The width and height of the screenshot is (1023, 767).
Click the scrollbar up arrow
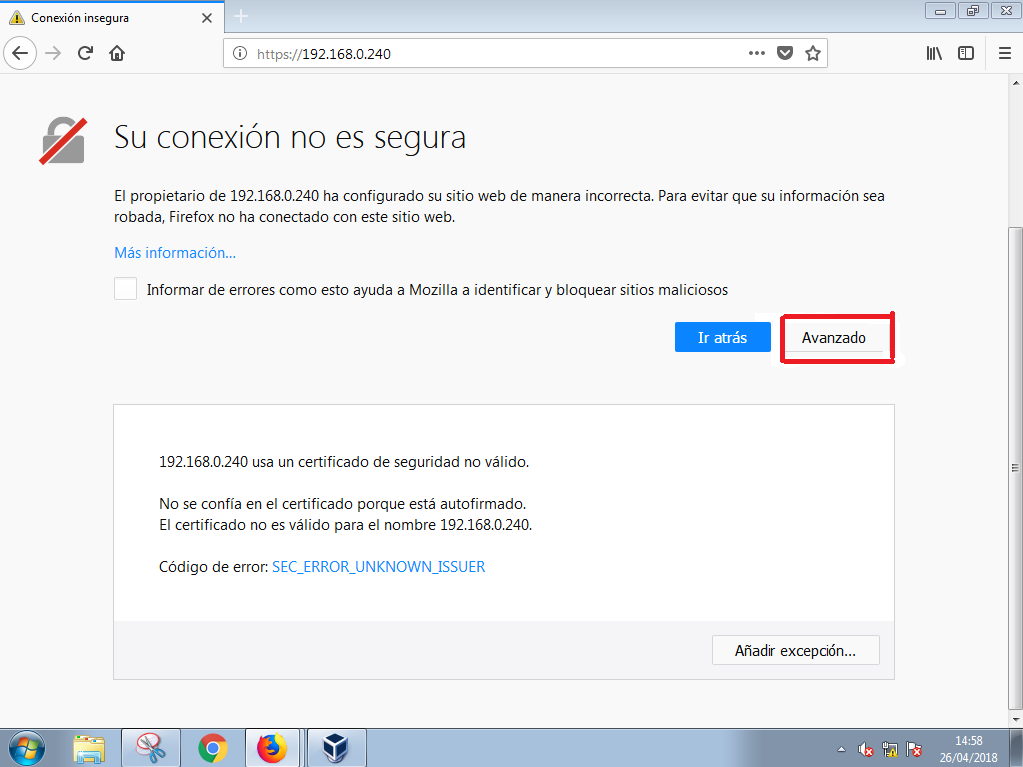coord(1016,83)
